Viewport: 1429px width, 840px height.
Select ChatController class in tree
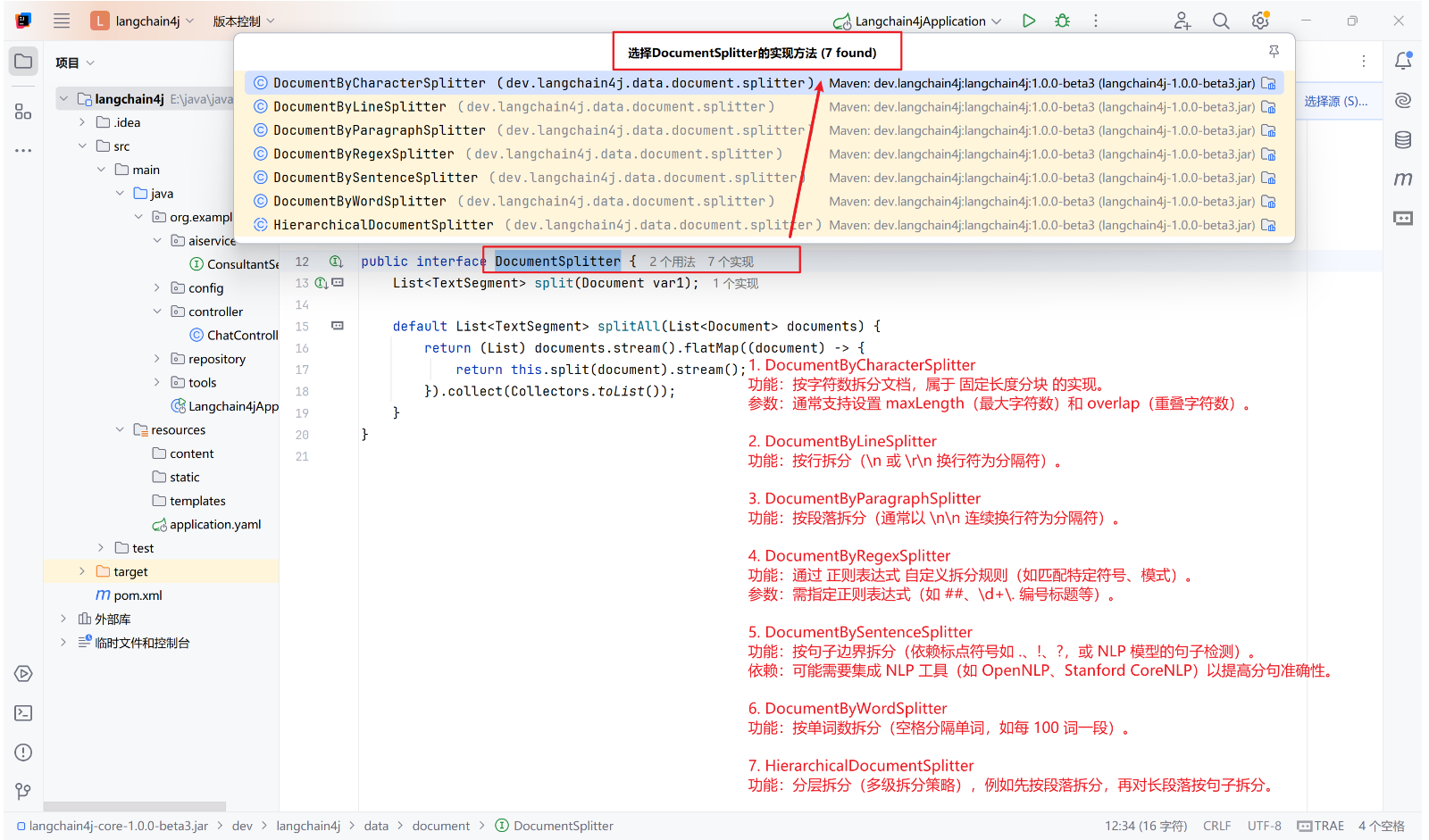point(234,335)
